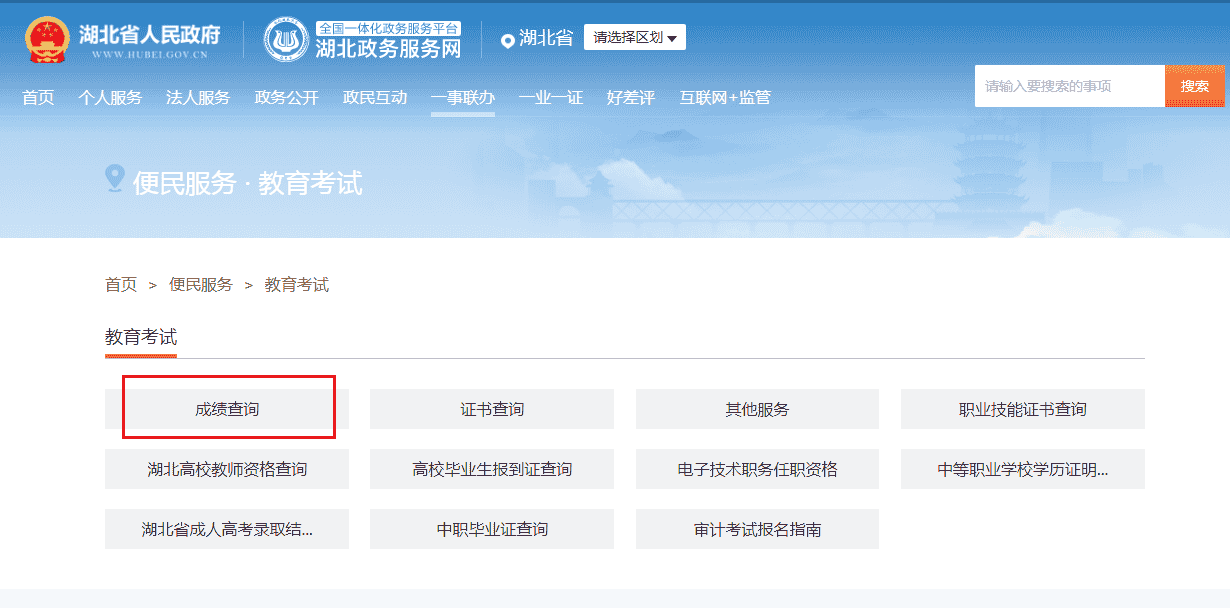Click the 湖北政务服务网 circular logo
The image size is (1230, 608).
pyautogui.click(x=286, y=40)
